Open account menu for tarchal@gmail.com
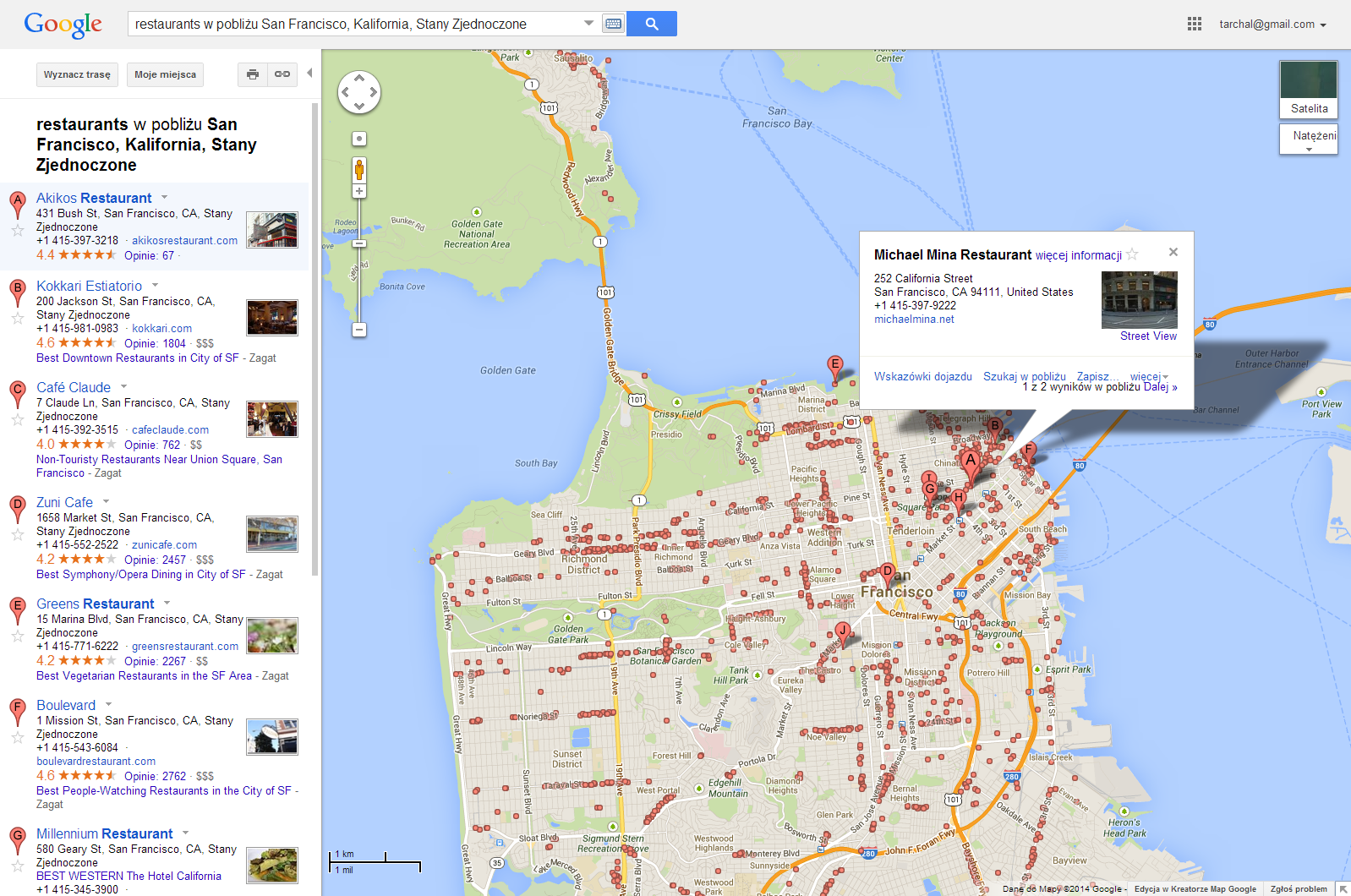The height and width of the screenshot is (896, 1351). (x=1272, y=25)
